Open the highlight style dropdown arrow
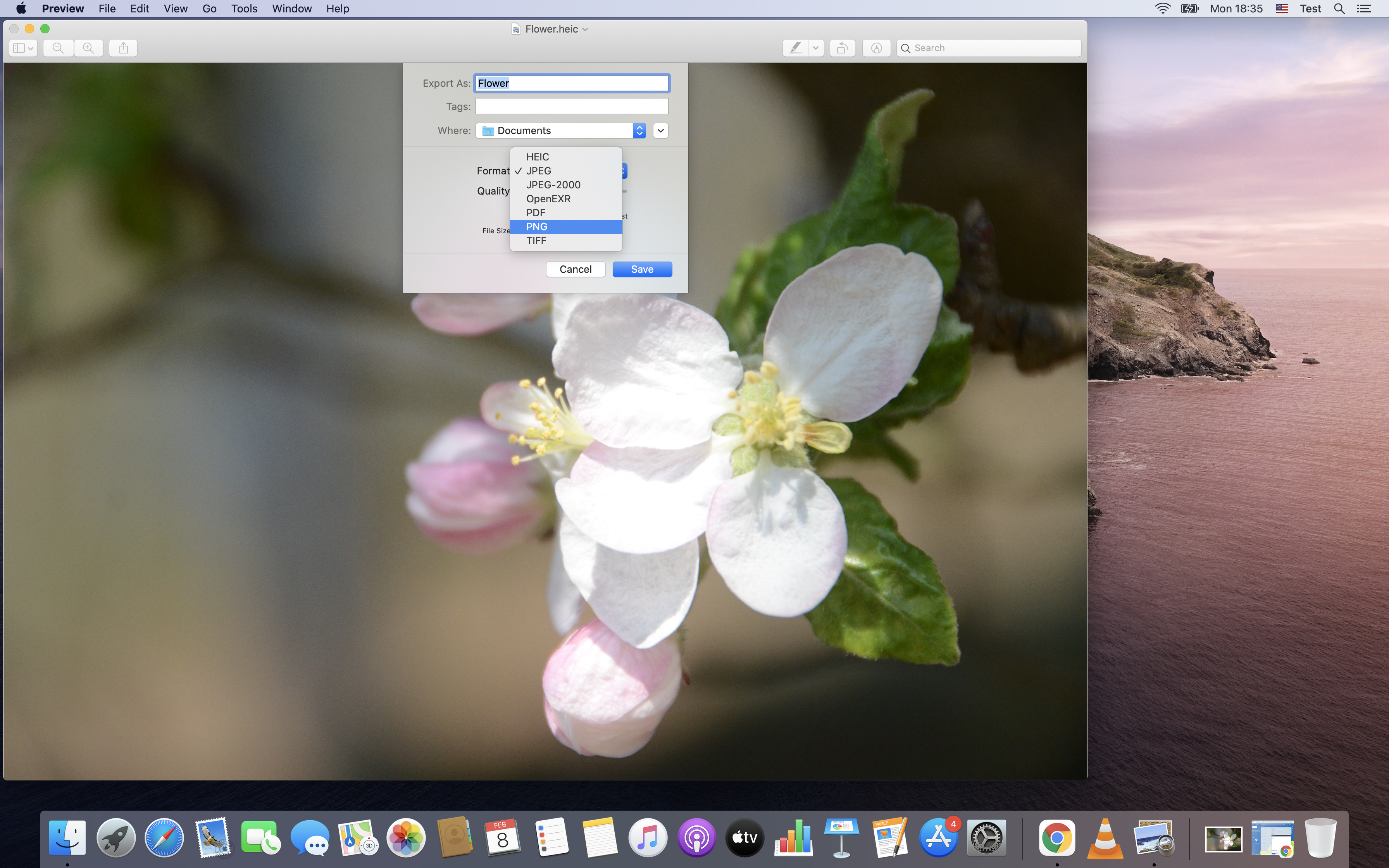The height and width of the screenshot is (868, 1389). (815, 48)
